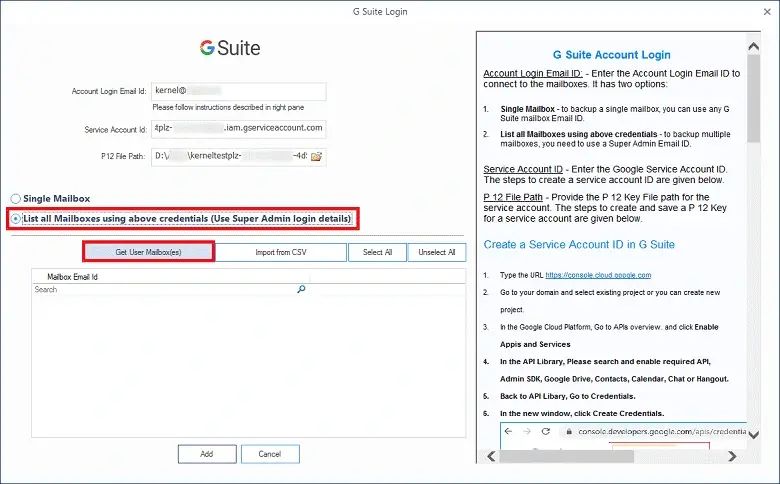Click the embedded browser address bar URL
The width and height of the screenshot is (780, 484).
tap(662, 431)
